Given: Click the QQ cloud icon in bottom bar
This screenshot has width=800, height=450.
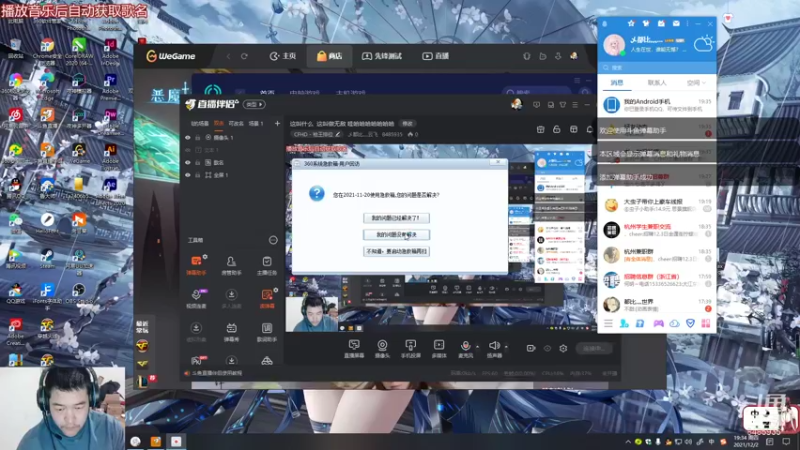Looking at the screenshot, I should [x=674, y=323].
